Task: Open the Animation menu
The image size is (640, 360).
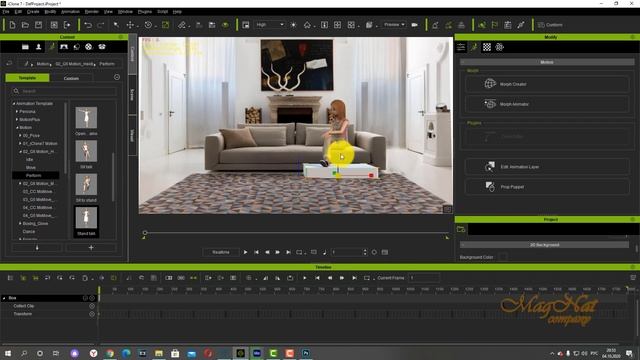Action: pos(70,12)
